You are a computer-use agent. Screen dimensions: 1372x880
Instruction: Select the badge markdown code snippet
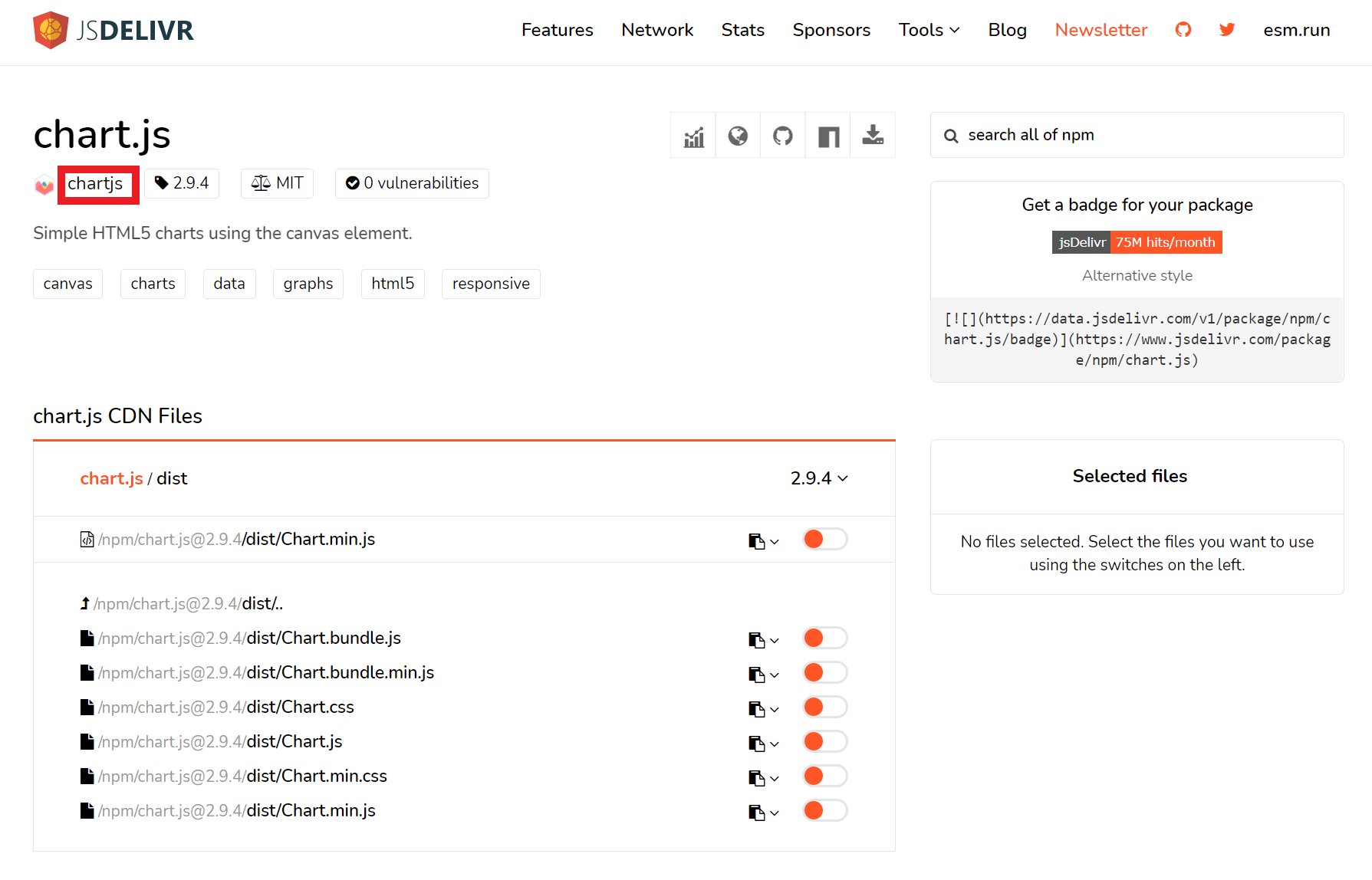1137,339
